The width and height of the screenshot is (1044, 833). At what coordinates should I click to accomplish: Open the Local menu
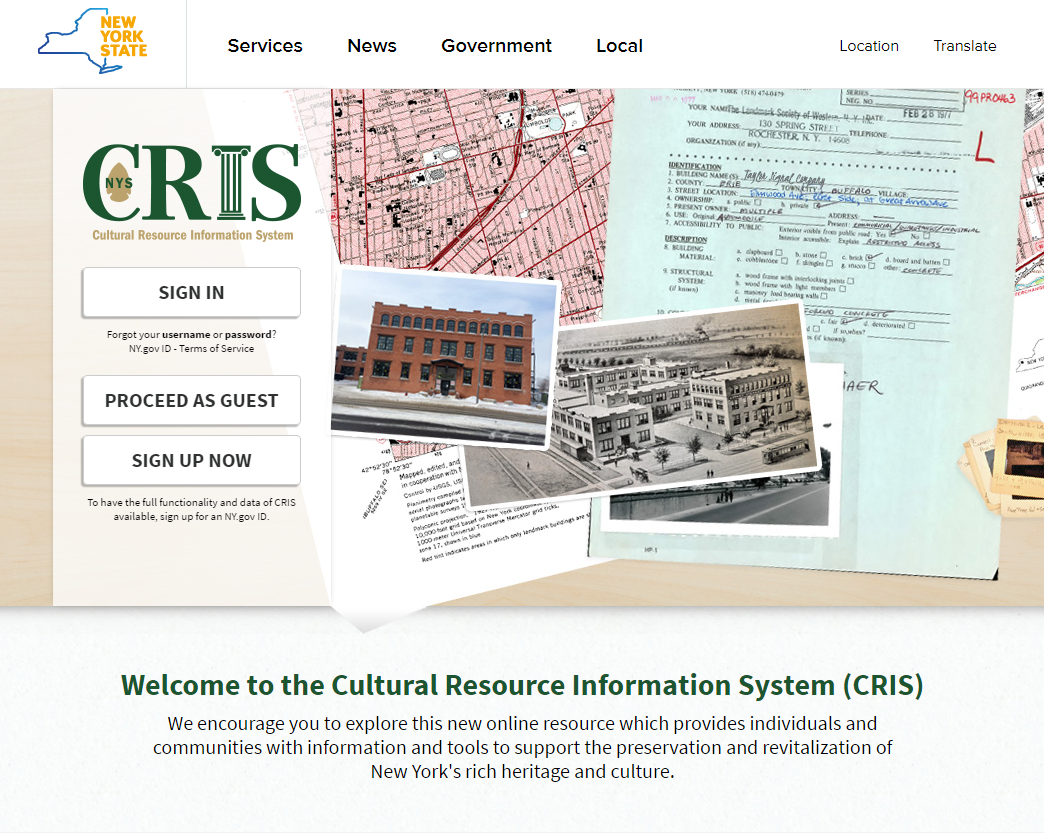point(619,46)
